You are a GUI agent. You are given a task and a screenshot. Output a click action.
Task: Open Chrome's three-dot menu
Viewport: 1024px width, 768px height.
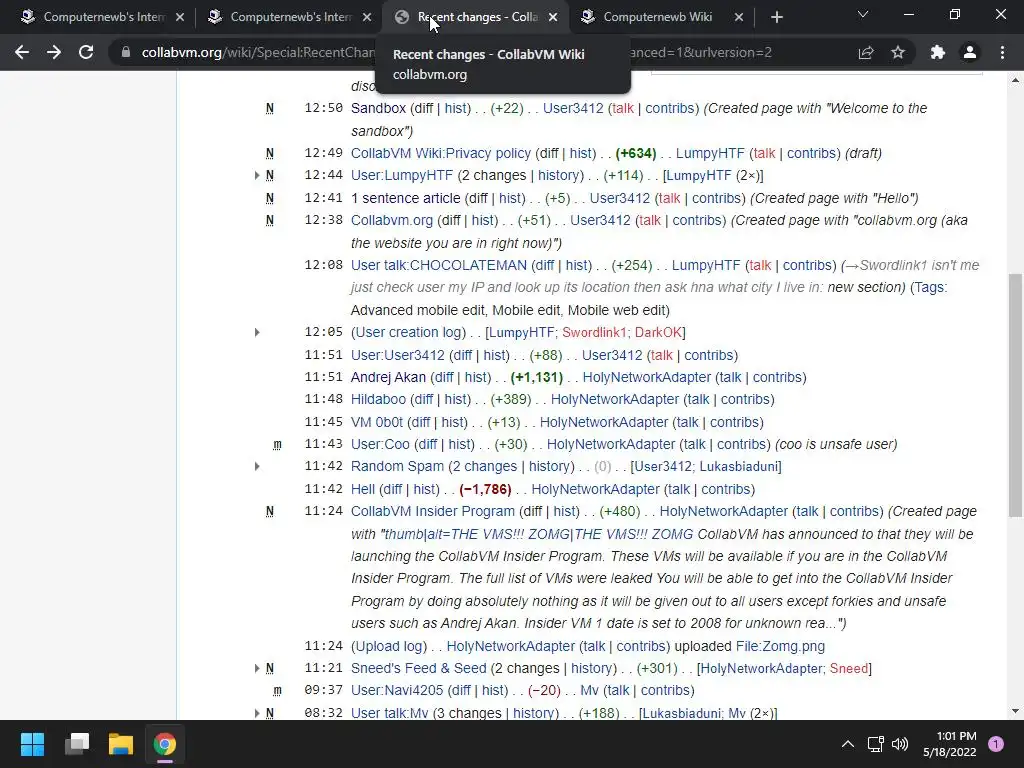click(1002, 52)
